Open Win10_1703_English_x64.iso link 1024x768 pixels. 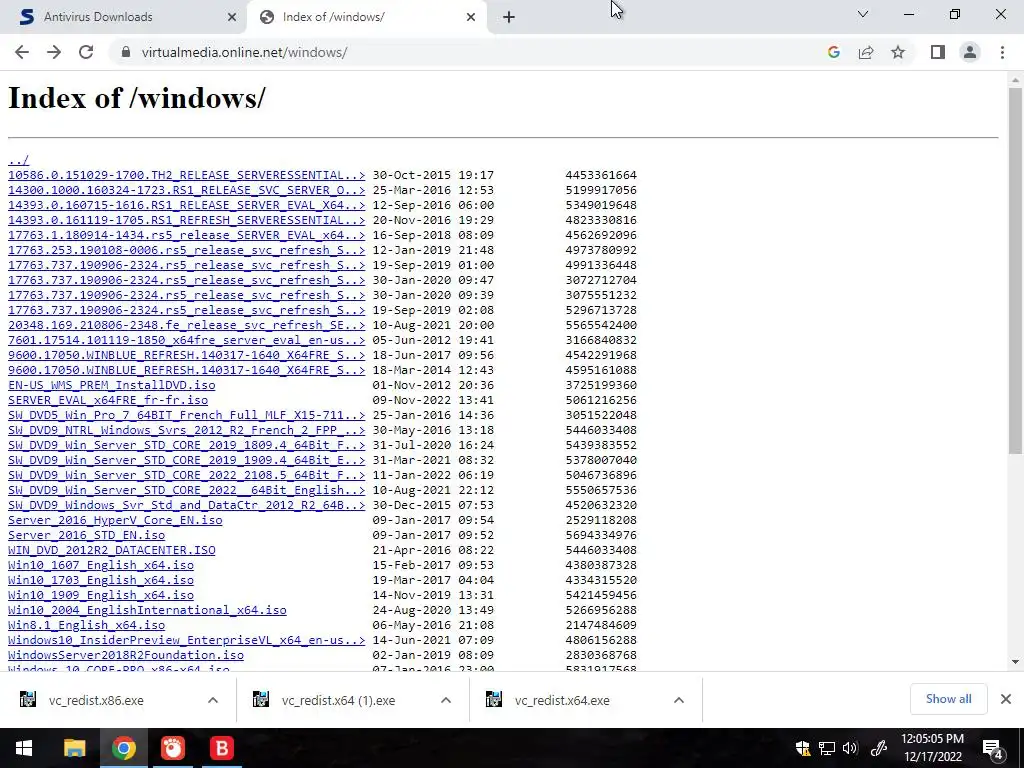[x=101, y=580]
